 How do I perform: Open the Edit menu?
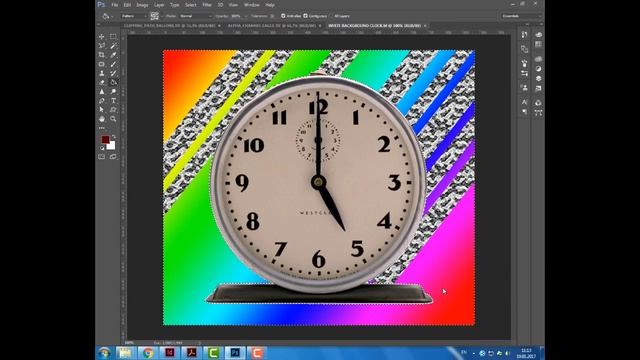pos(127,5)
